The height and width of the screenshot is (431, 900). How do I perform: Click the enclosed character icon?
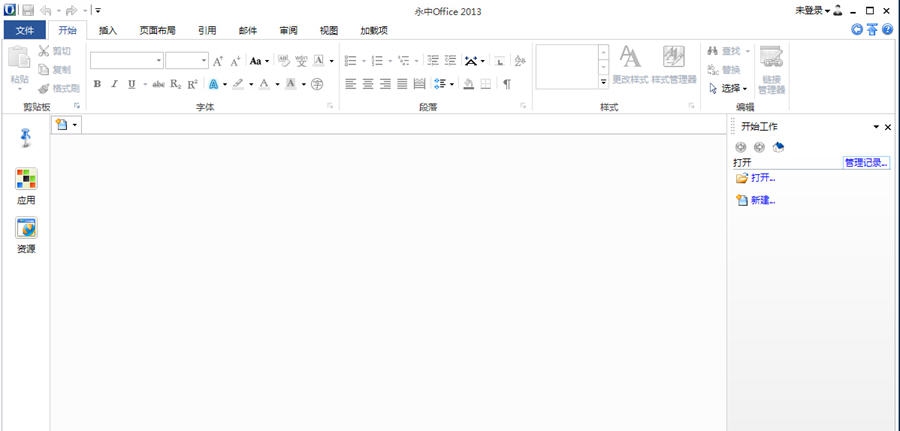pos(317,84)
